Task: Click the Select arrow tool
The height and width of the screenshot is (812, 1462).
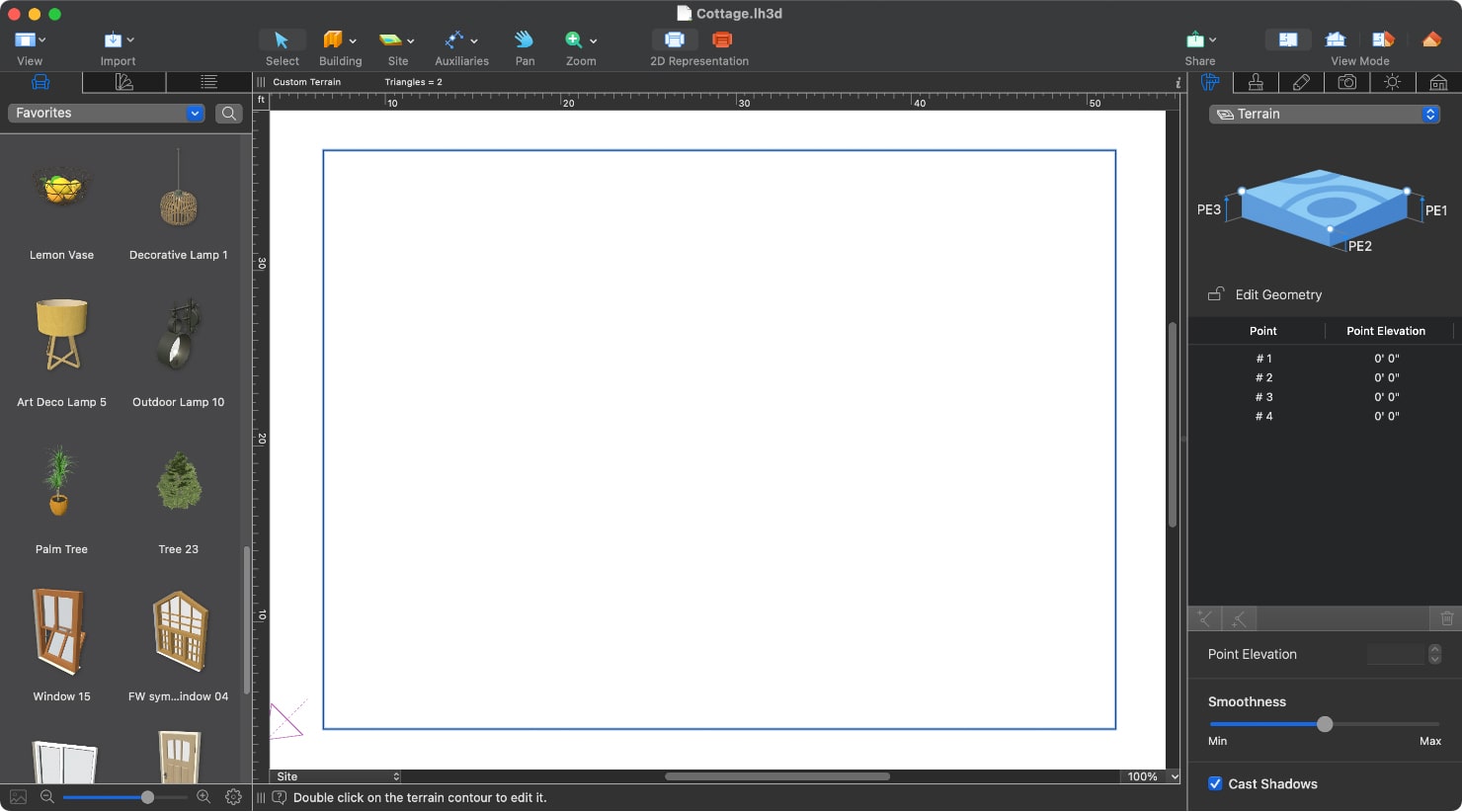Action: coord(282,40)
